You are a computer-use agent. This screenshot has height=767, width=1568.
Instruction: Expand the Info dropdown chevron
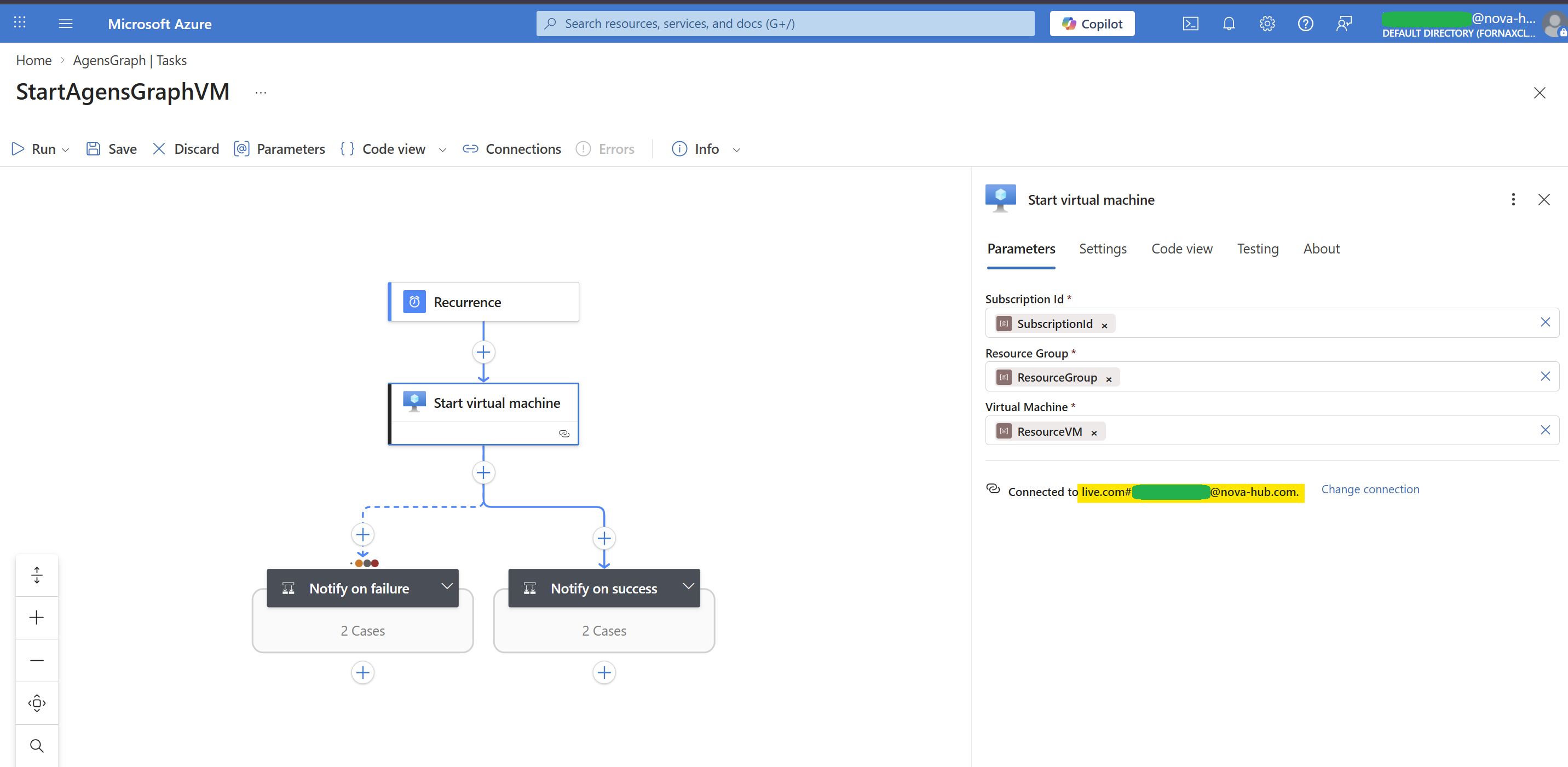pos(736,150)
